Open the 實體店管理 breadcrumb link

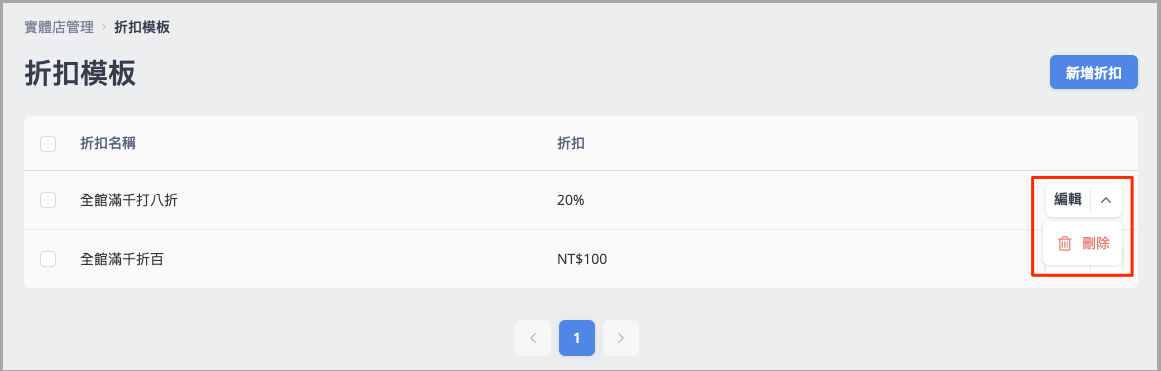(58, 28)
